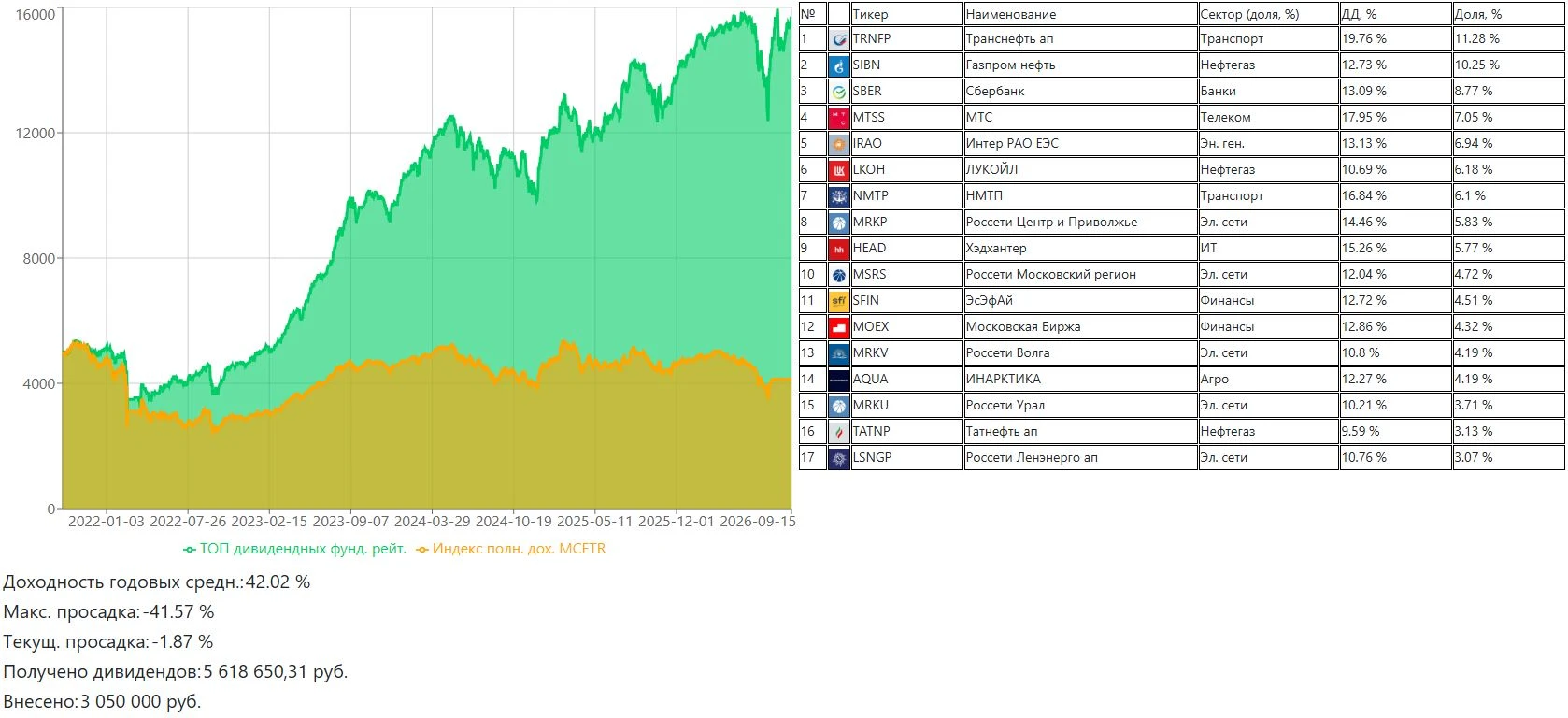The width and height of the screenshot is (1568, 718).
Task: Click the LKOH ticker cell
Action: coord(906,170)
